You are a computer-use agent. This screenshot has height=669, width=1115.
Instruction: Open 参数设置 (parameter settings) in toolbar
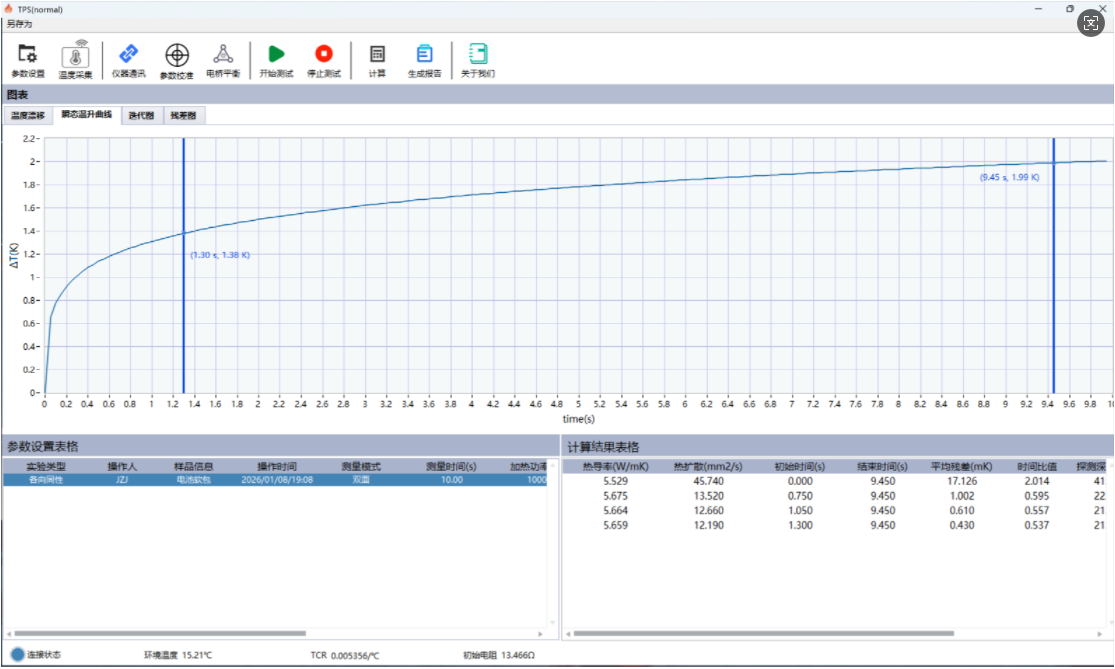coord(28,56)
